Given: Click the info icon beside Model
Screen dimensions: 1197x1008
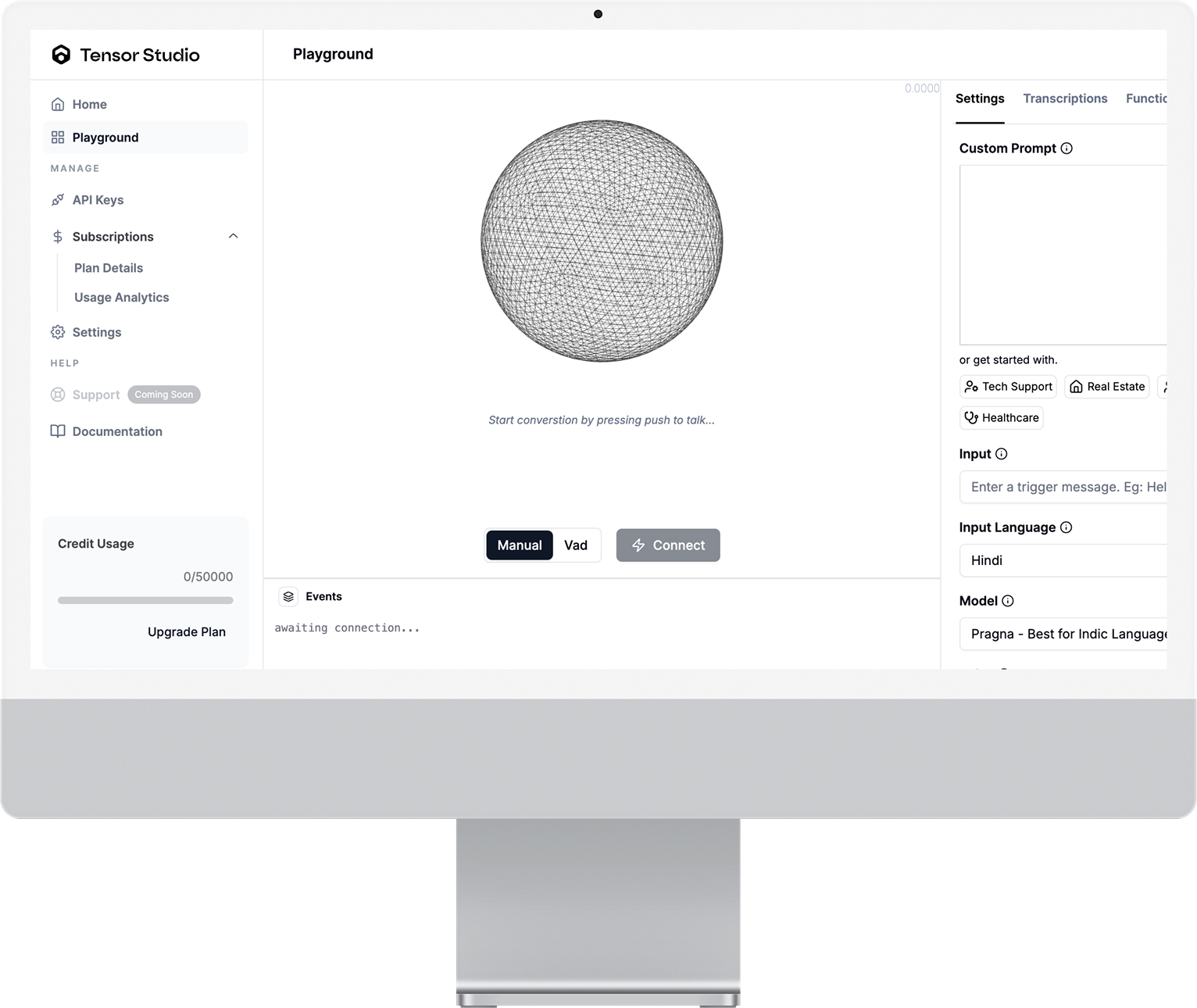Looking at the screenshot, I should coord(1008,601).
